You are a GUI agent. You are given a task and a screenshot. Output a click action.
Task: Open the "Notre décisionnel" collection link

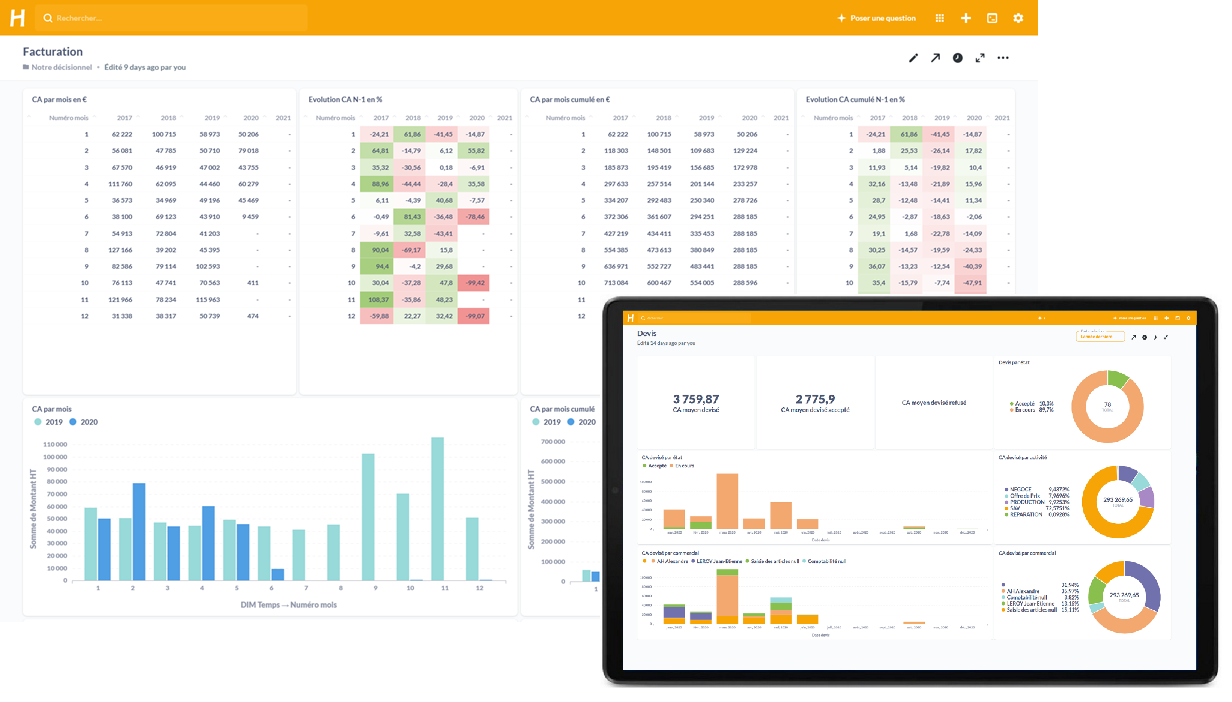coord(62,68)
